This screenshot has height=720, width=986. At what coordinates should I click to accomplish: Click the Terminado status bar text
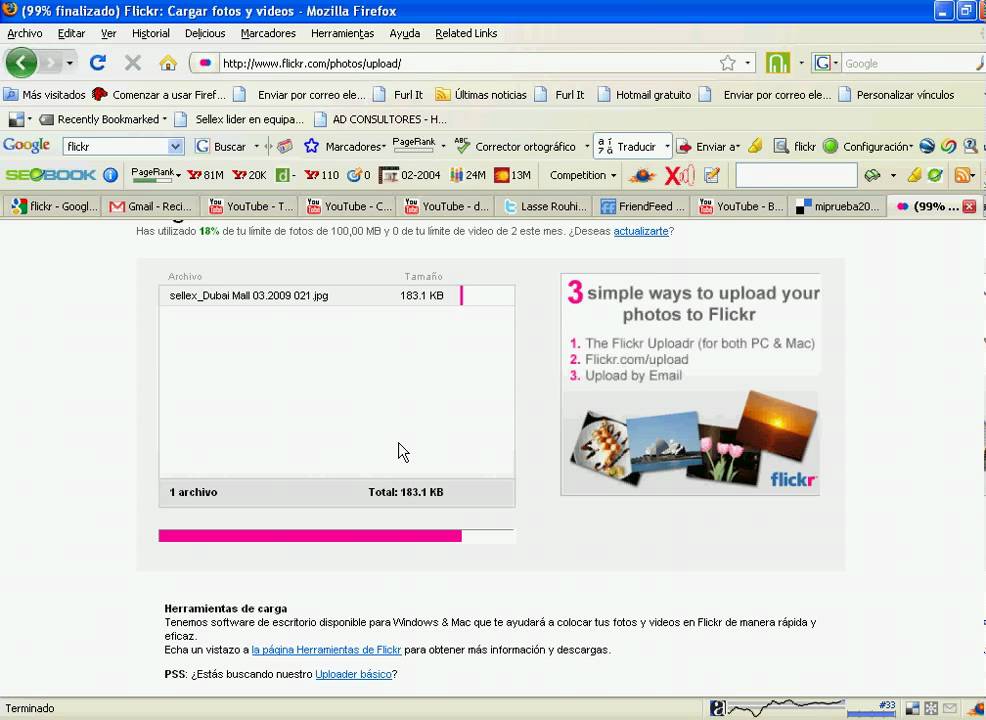click(x=30, y=709)
